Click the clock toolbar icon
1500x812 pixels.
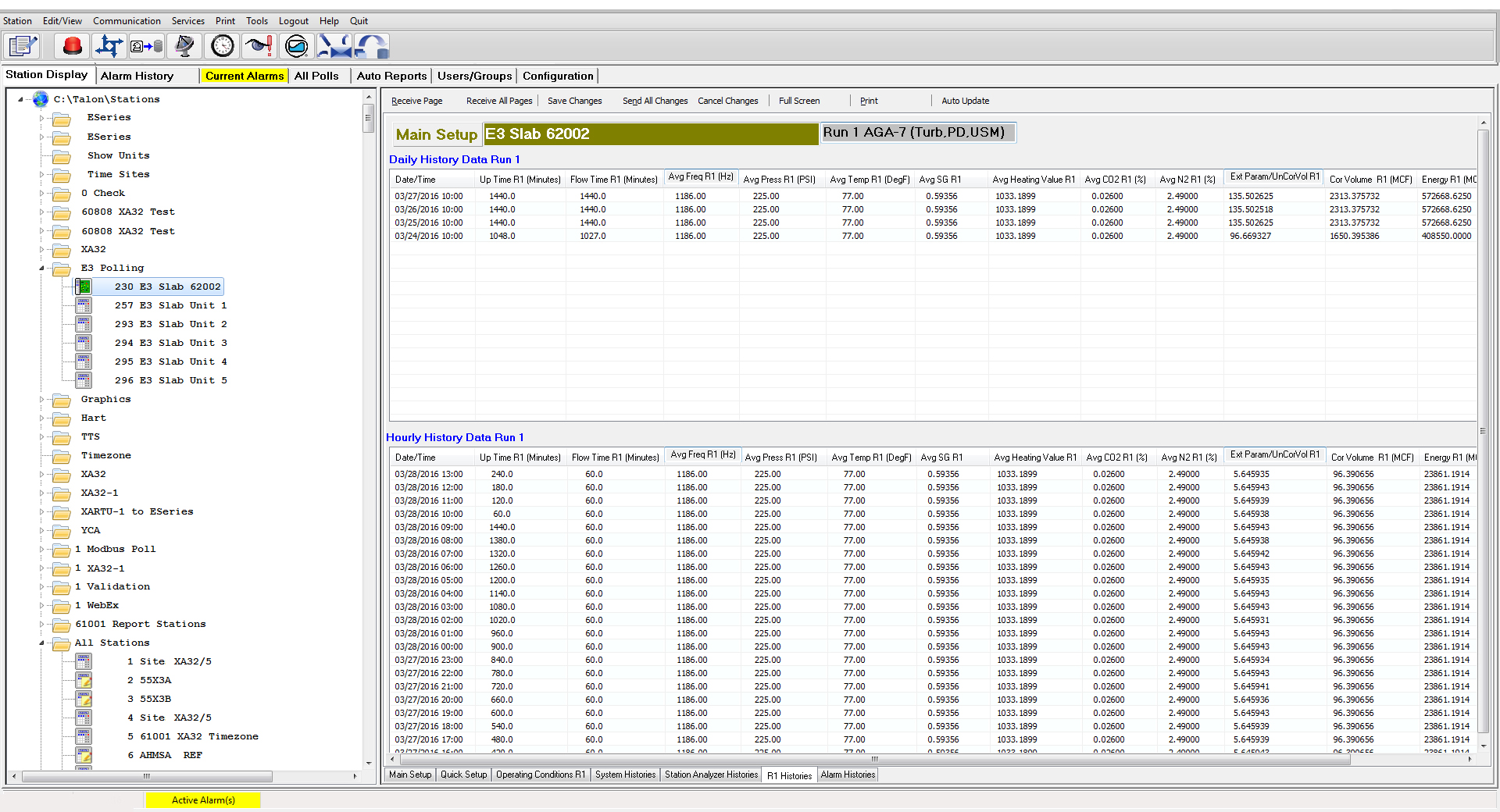pyautogui.click(x=223, y=46)
